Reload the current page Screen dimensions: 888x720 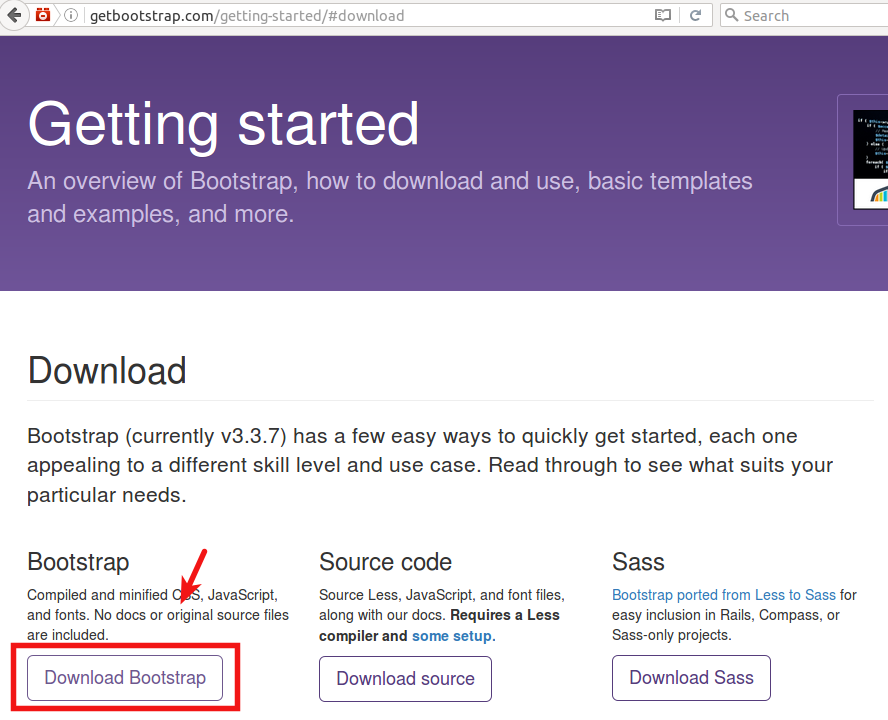point(695,15)
